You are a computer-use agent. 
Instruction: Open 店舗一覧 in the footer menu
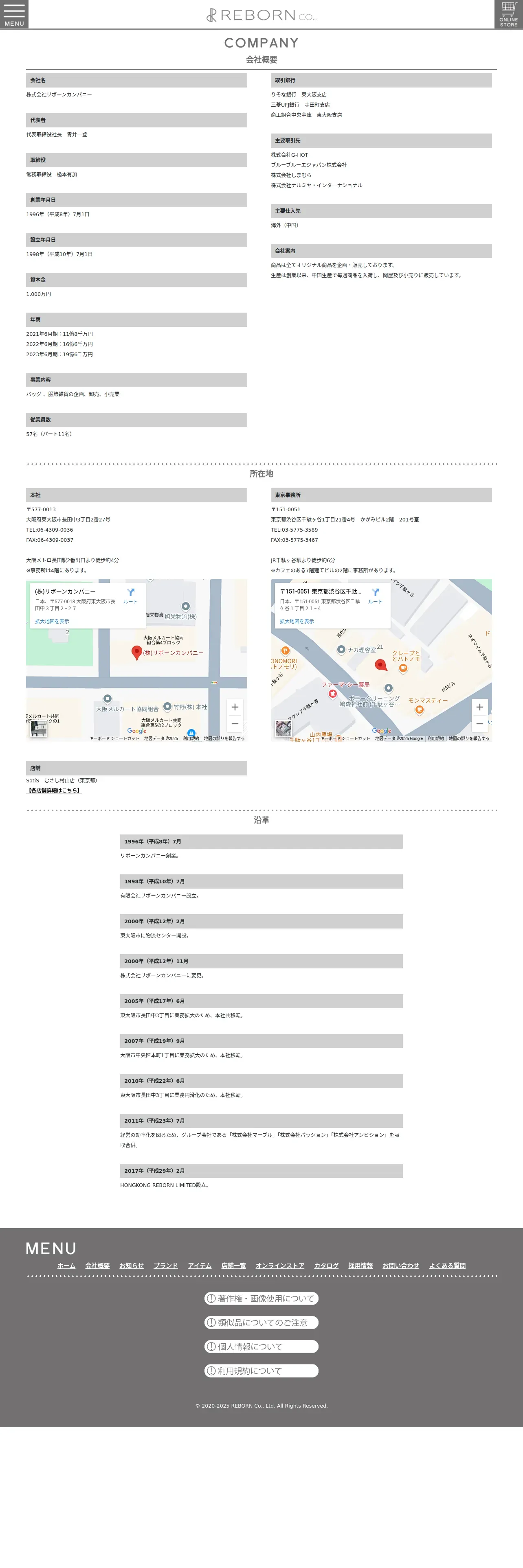click(234, 1266)
